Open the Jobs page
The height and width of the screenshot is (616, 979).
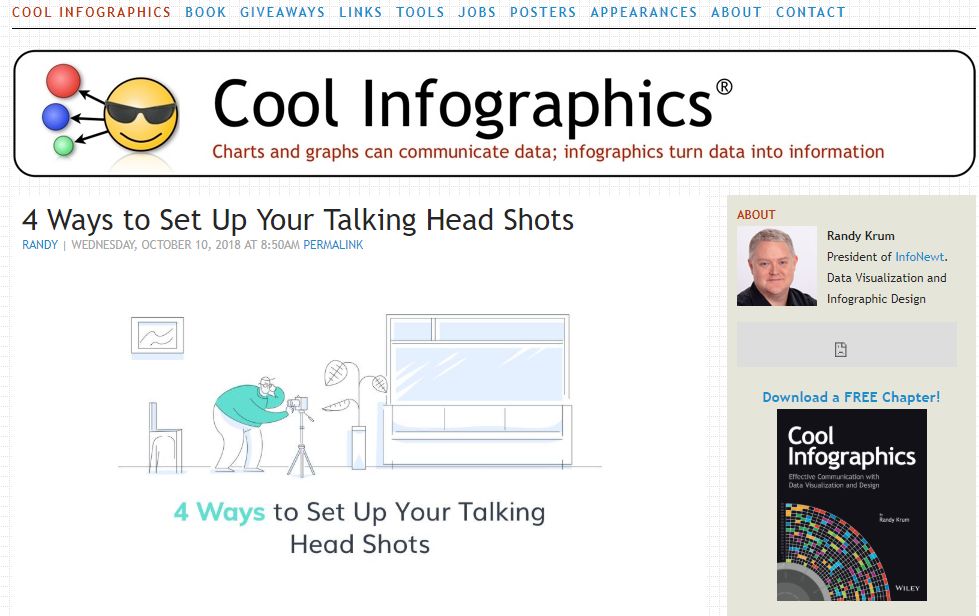click(478, 12)
